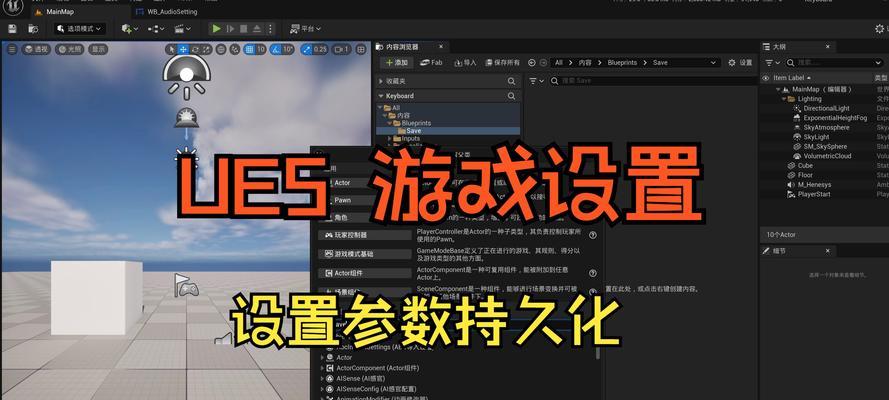Open the 平台 platforms dropdown

tap(306, 28)
